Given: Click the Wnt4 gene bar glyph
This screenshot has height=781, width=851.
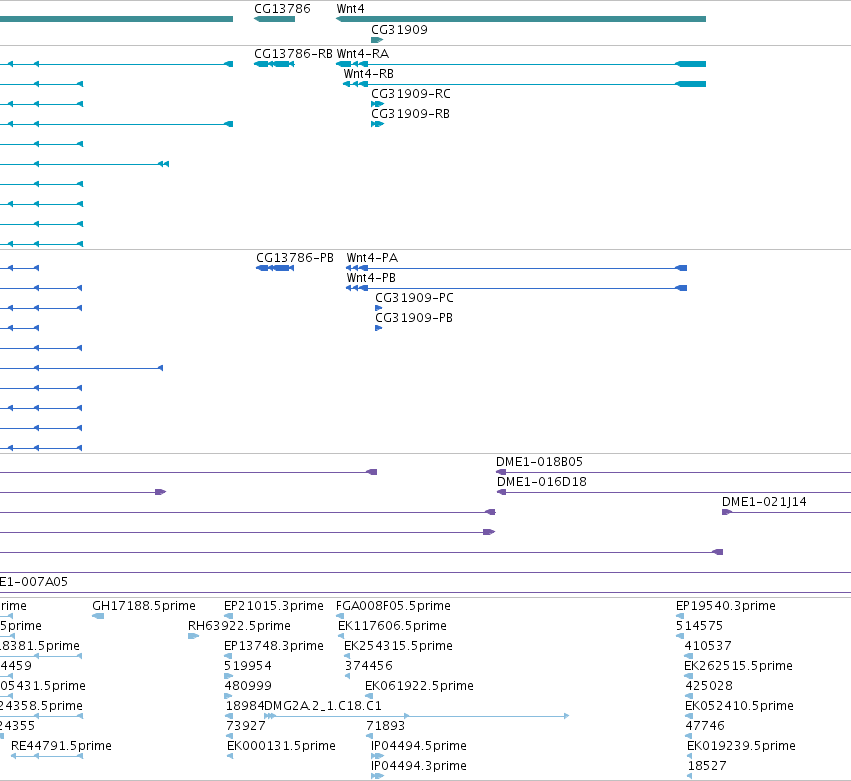Looking at the screenshot, I should [521, 19].
